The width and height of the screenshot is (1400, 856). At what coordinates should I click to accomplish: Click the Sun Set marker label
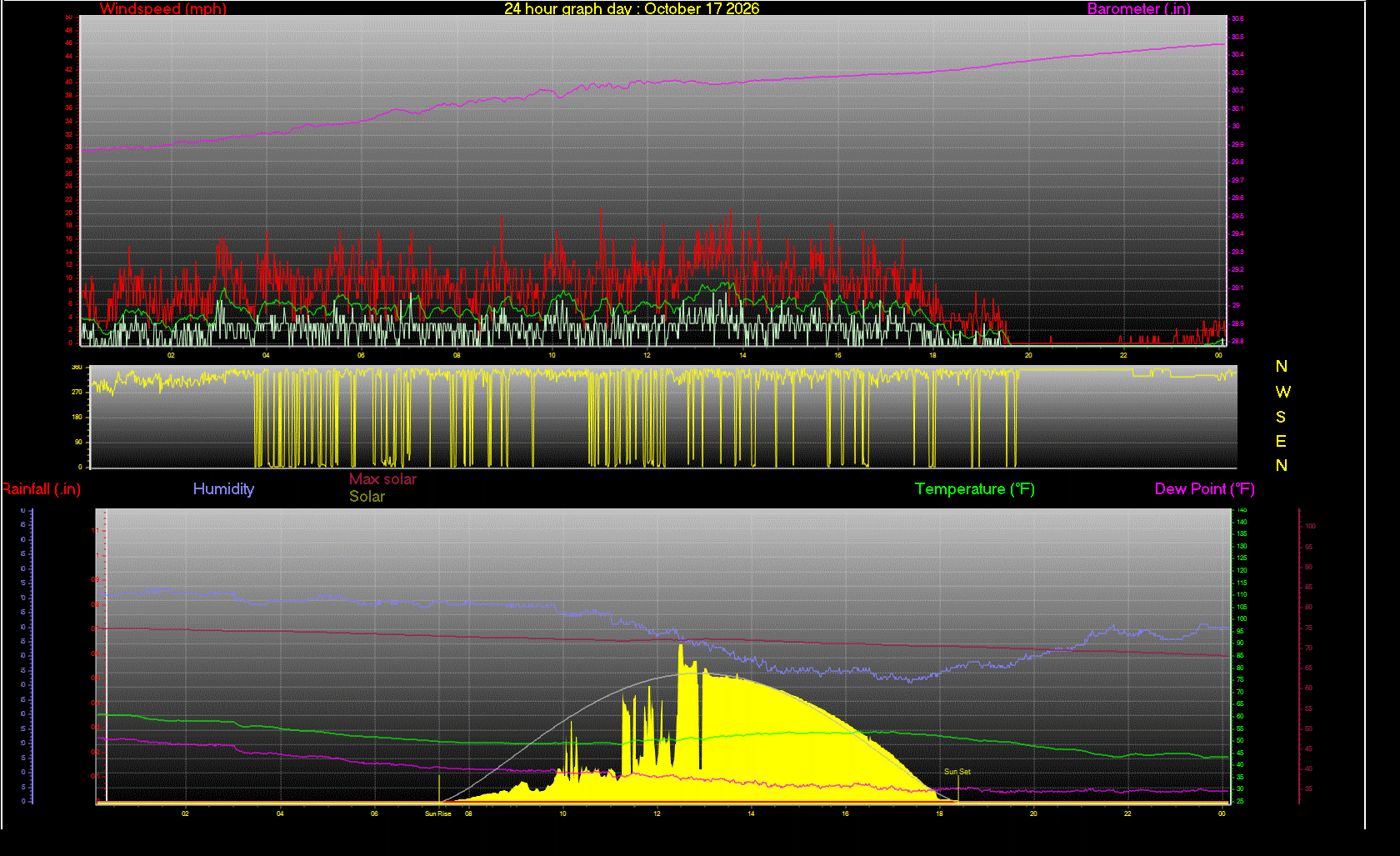click(957, 772)
